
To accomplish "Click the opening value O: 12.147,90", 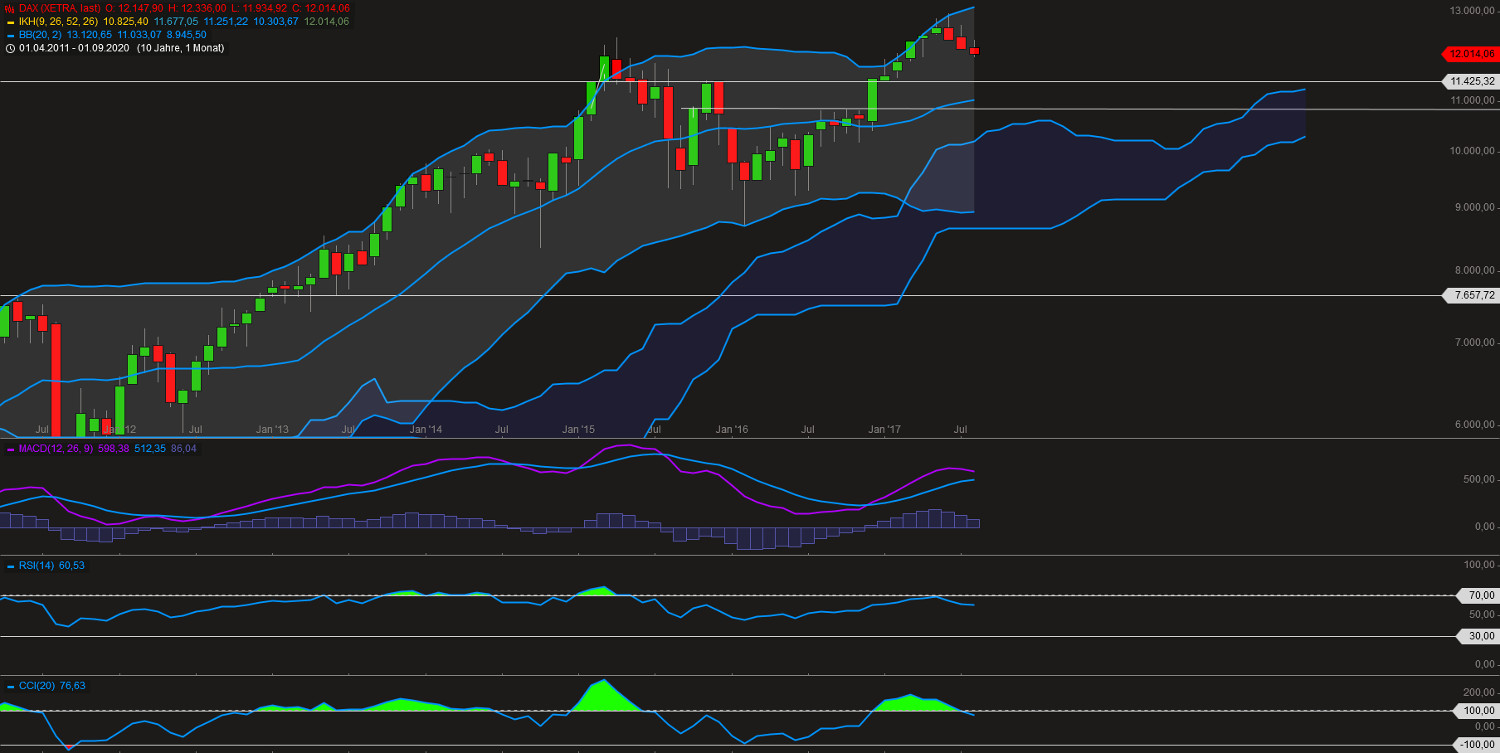I will point(136,8).
